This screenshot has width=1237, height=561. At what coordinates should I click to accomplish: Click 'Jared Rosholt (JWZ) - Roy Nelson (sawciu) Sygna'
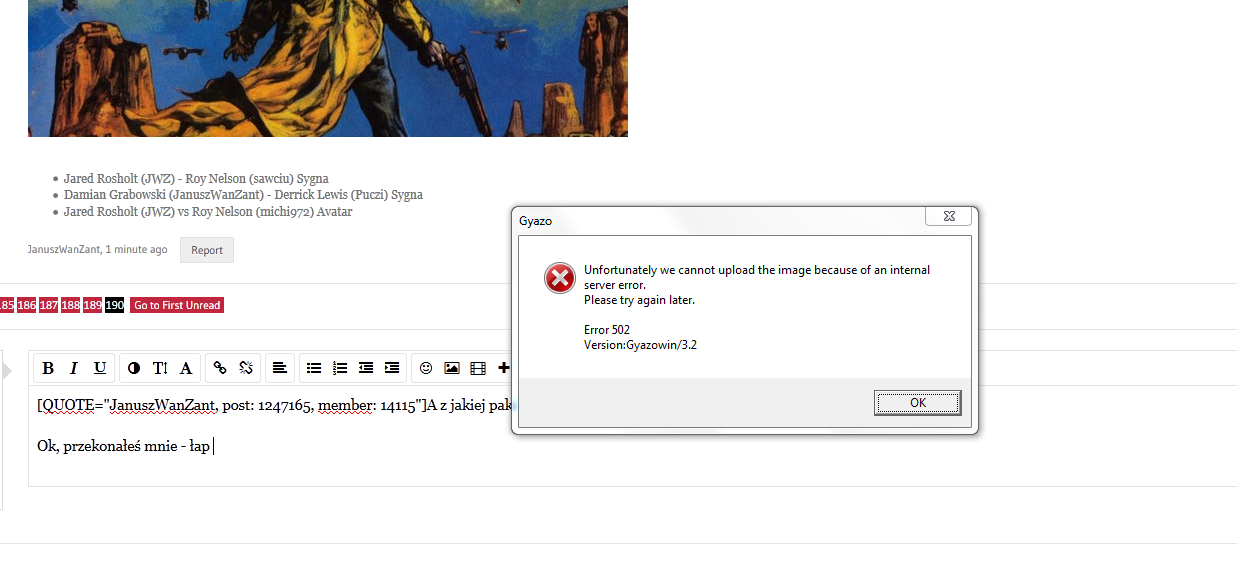(196, 179)
